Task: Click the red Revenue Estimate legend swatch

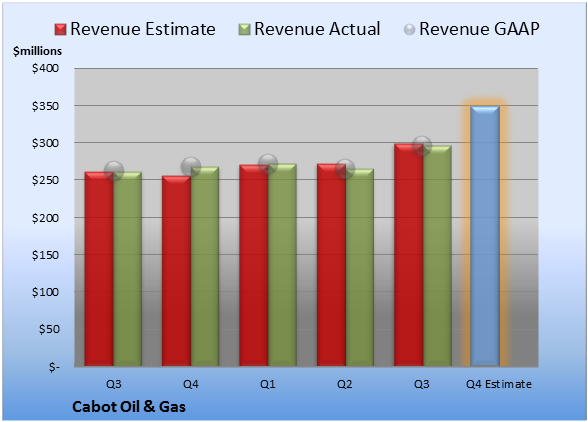Action: tap(60, 30)
